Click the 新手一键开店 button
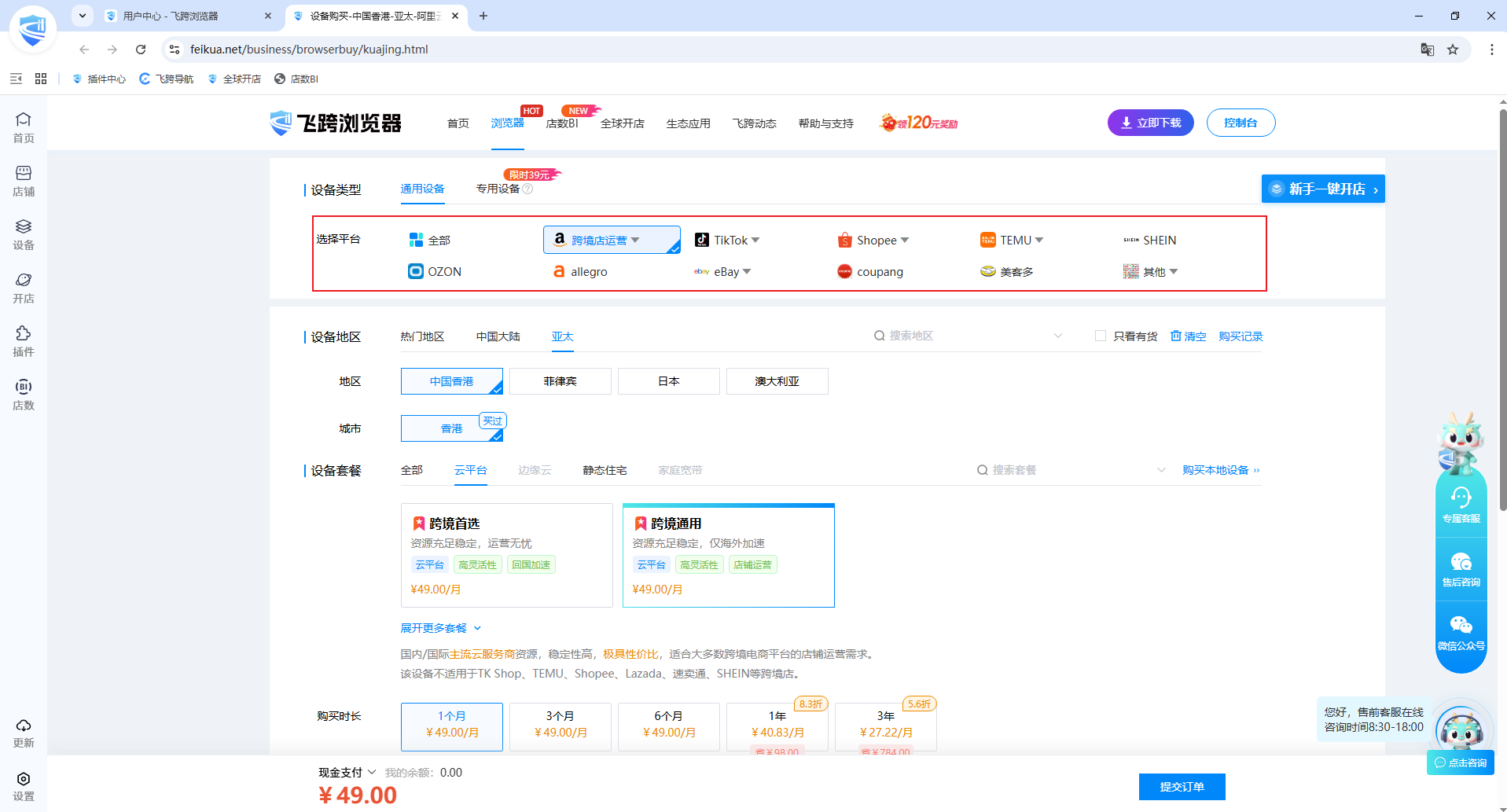Image resolution: width=1507 pixels, height=812 pixels. point(1323,189)
